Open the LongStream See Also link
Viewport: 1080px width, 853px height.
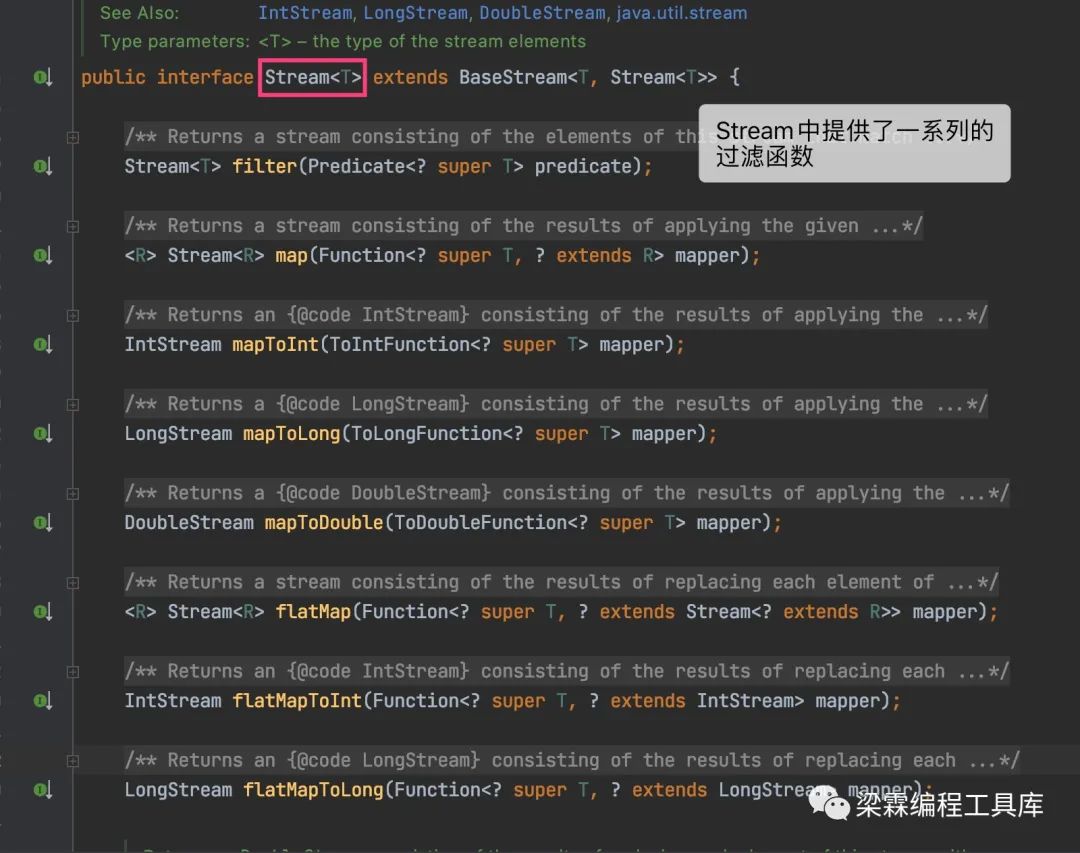click(415, 13)
